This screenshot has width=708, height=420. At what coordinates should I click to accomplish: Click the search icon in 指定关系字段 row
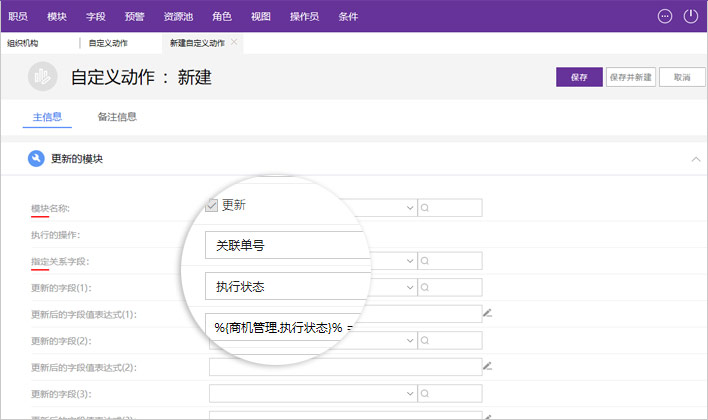426,261
